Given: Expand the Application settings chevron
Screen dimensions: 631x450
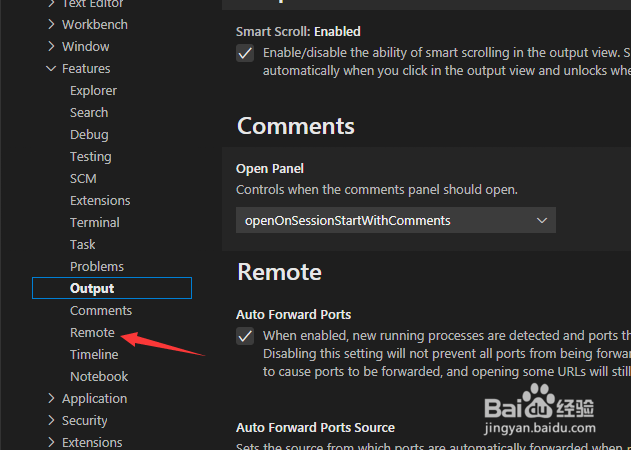Looking at the screenshot, I should [51, 398].
